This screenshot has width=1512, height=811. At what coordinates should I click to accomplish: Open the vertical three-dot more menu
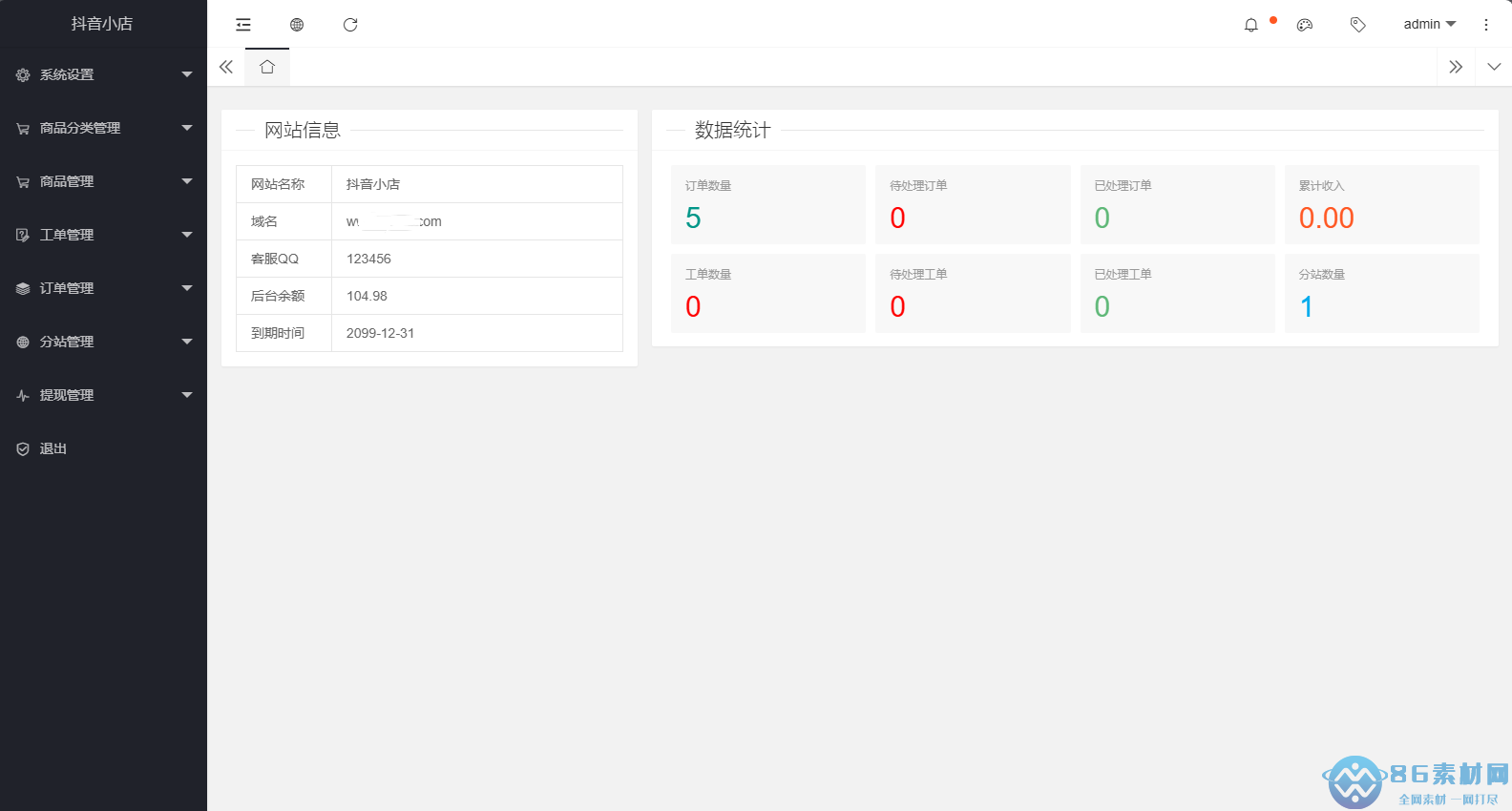[1485, 25]
